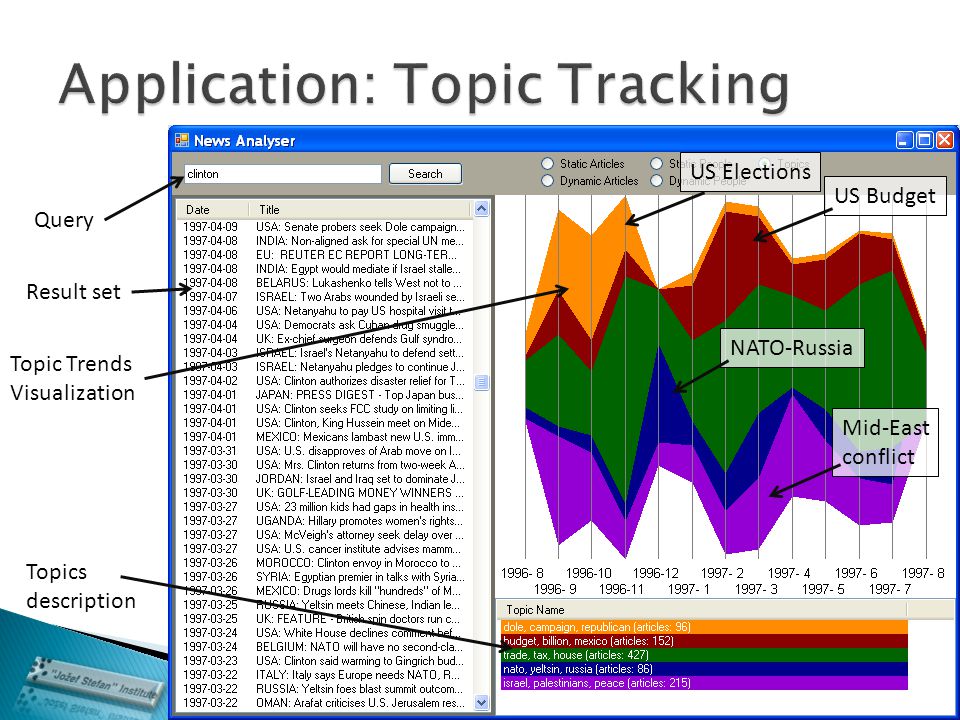Image resolution: width=960 pixels, height=720 pixels.
Task: Open row 'UK: FEATURE - British spin doctors'
Action: [324, 619]
